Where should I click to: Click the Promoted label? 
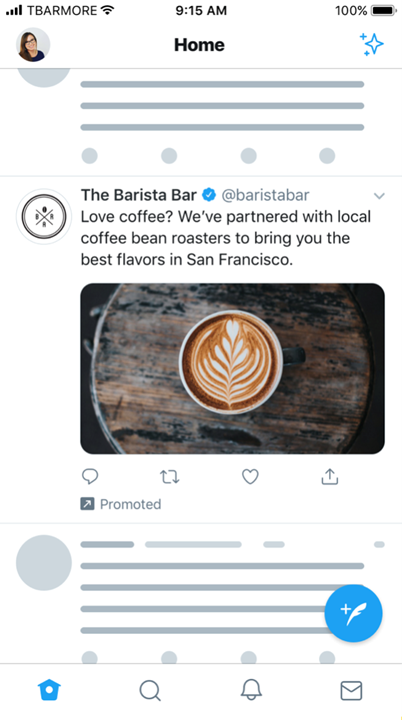coord(121,504)
